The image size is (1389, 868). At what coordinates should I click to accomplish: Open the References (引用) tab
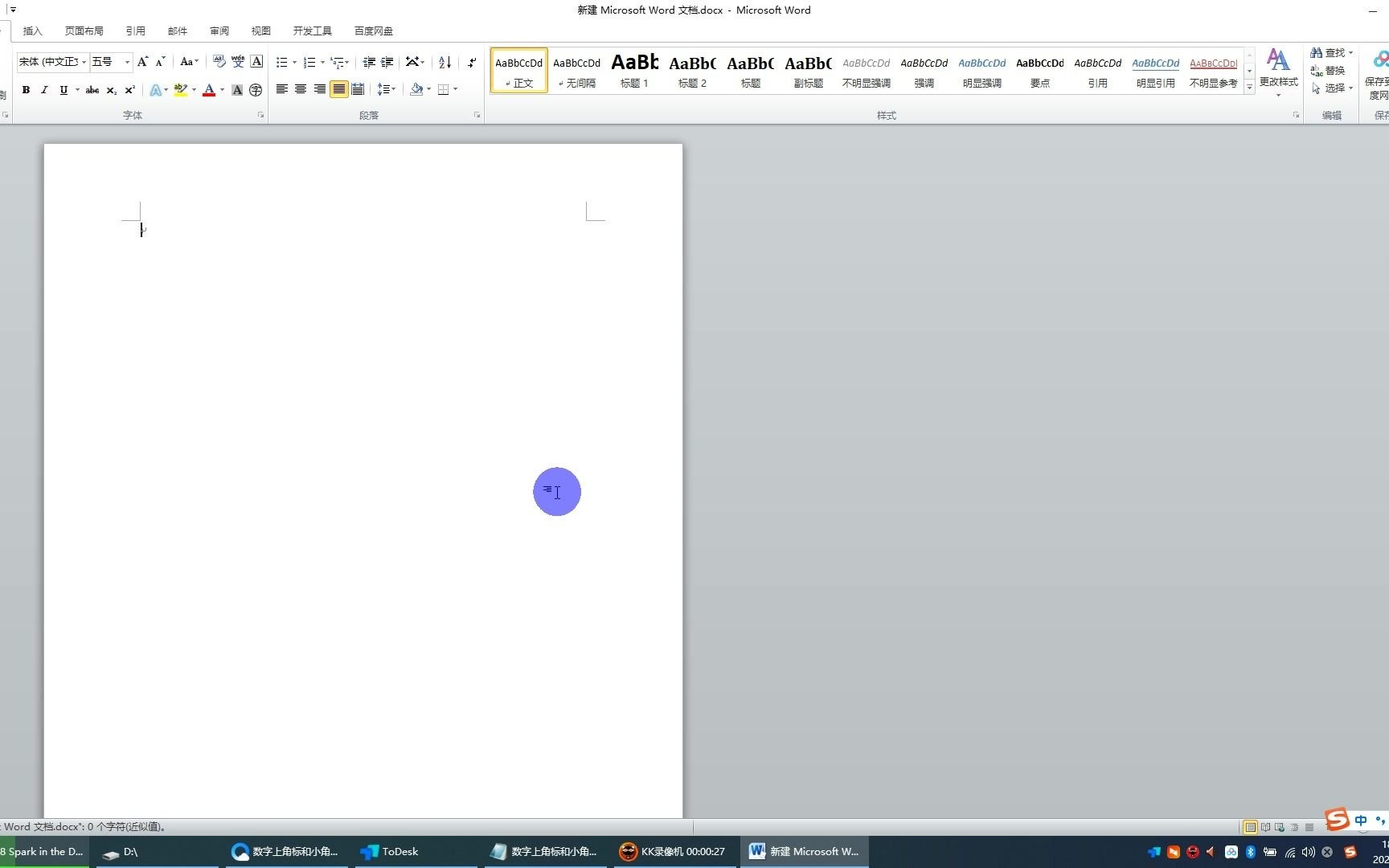[135, 31]
